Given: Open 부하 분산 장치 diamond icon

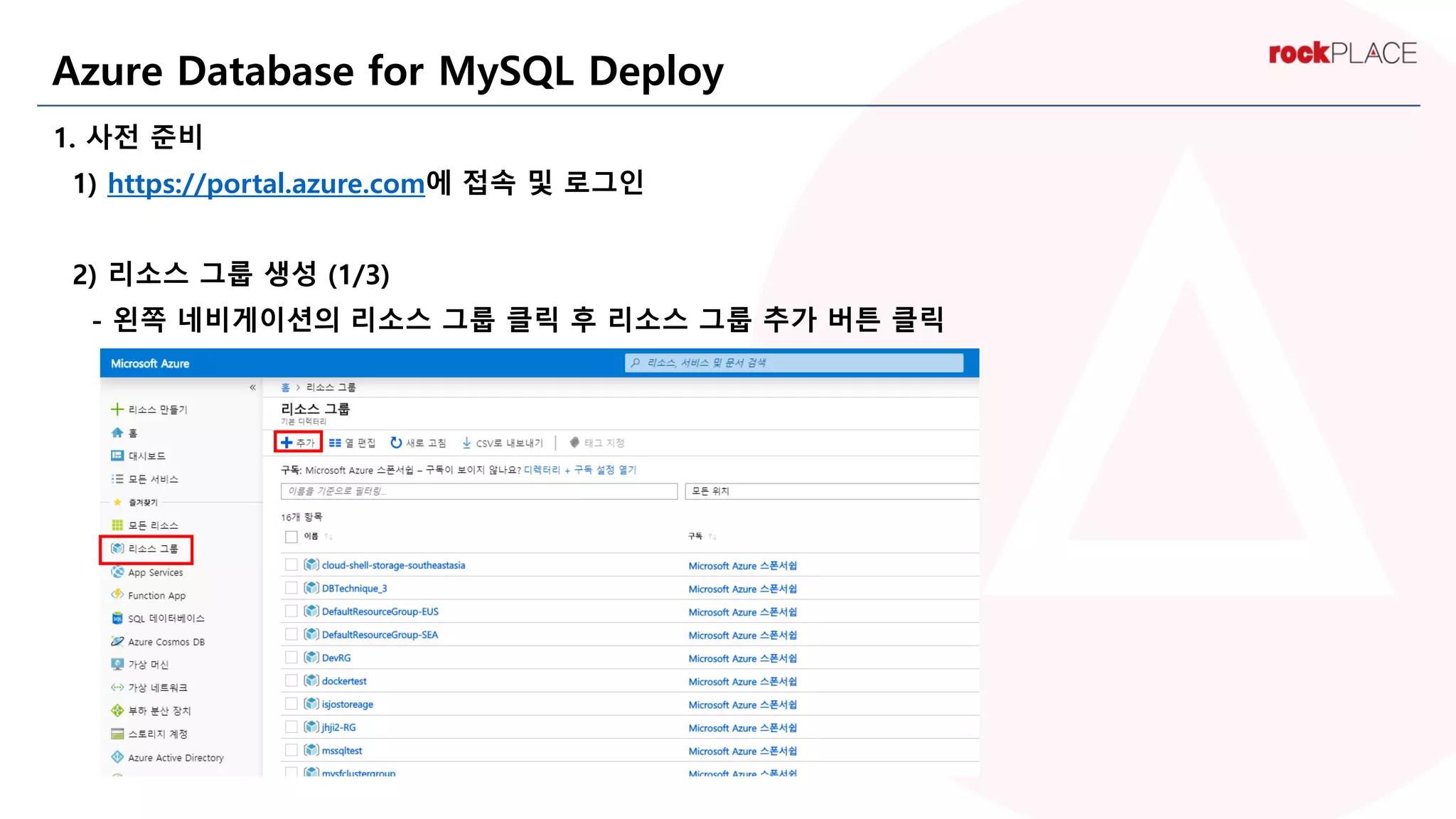Looking at the screenshot, I should 117,710.
